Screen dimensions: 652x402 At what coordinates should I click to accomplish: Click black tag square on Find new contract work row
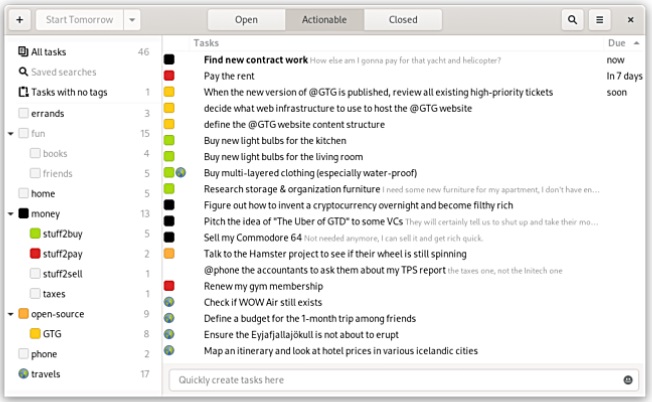click(169, 59)
